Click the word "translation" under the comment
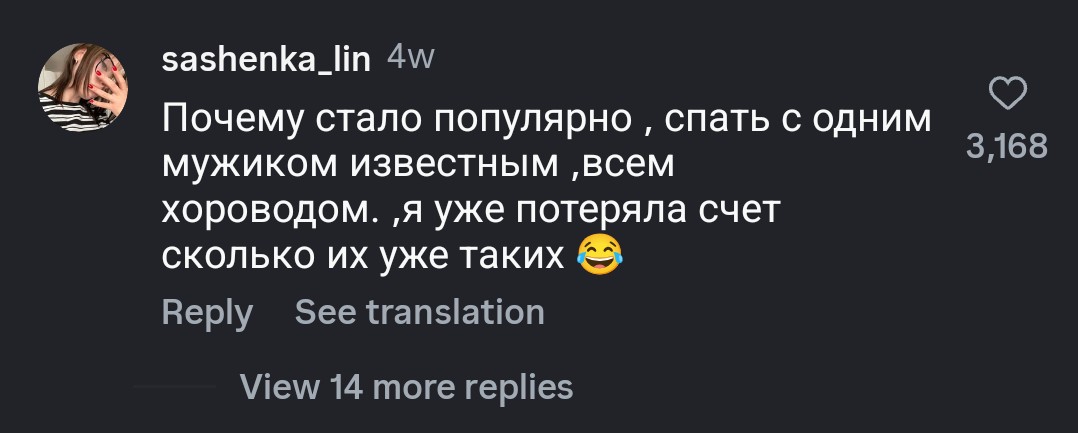The width and height of the screenshot is (1078, 433). coord(457,312)
